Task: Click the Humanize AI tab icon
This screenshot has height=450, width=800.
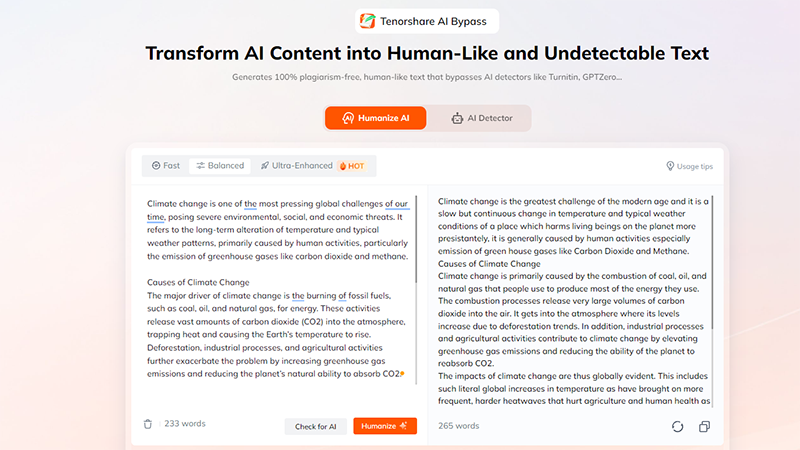Action: click(x=348, y=118)
